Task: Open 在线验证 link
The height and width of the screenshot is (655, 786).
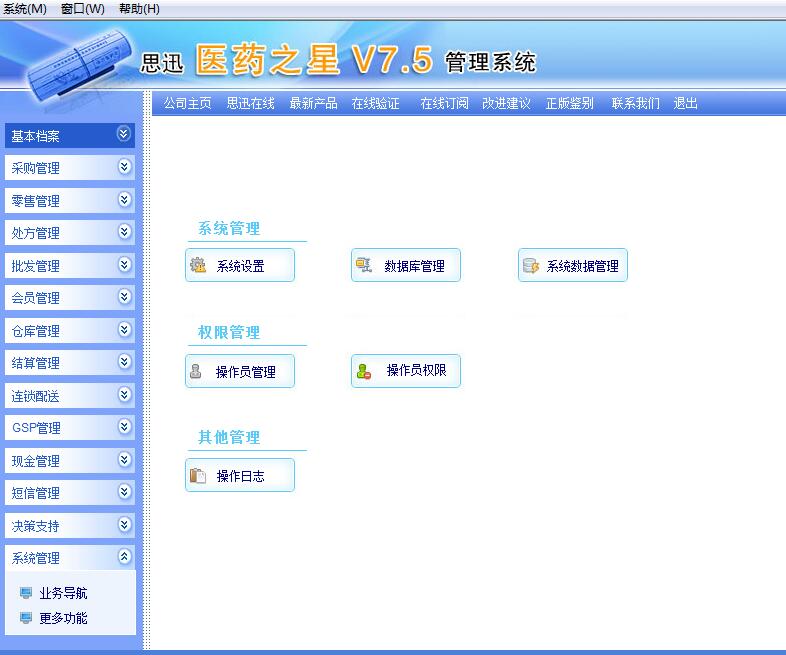Action: pyautogui.click(x=375, y=103)
